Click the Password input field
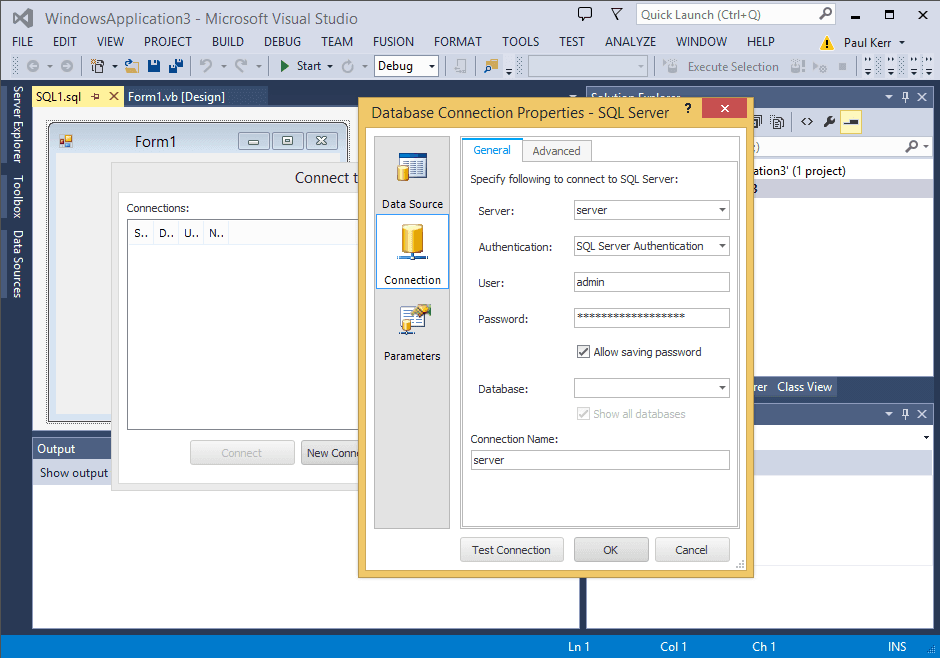This screenshot has height=658, width=940. click(x=652, y=318)
